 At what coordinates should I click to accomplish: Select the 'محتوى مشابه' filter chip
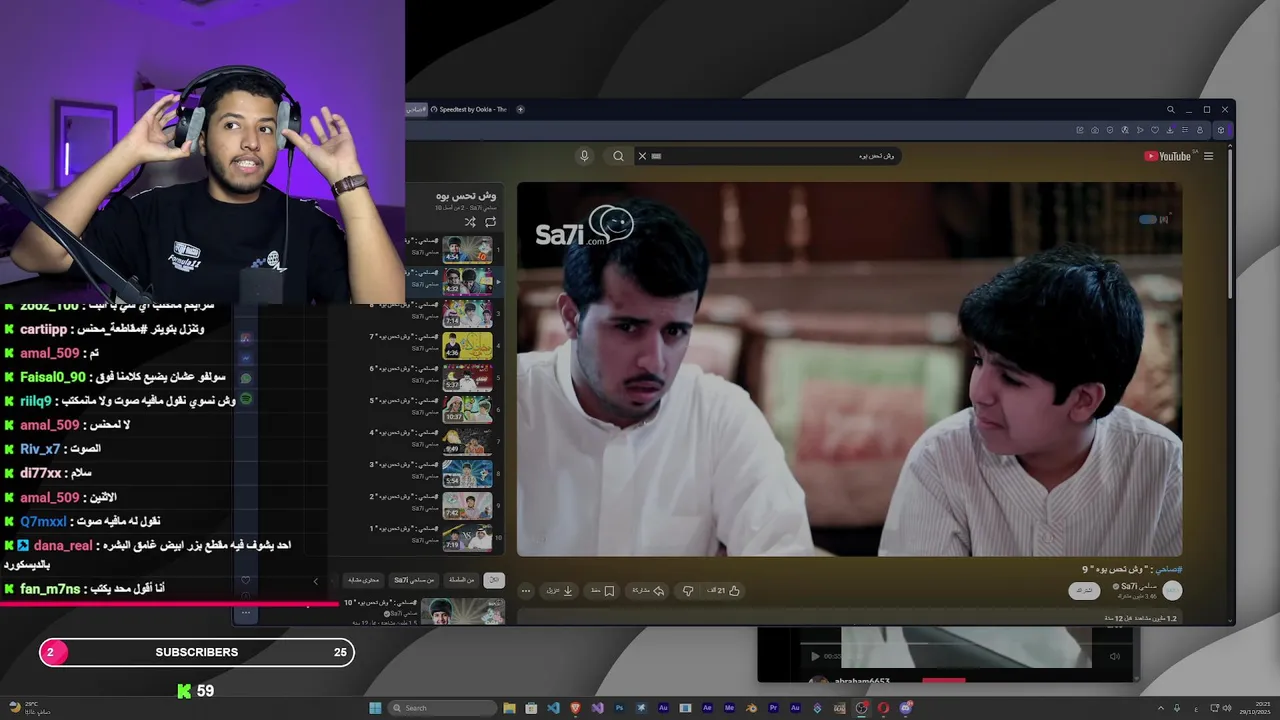[363, 580]
